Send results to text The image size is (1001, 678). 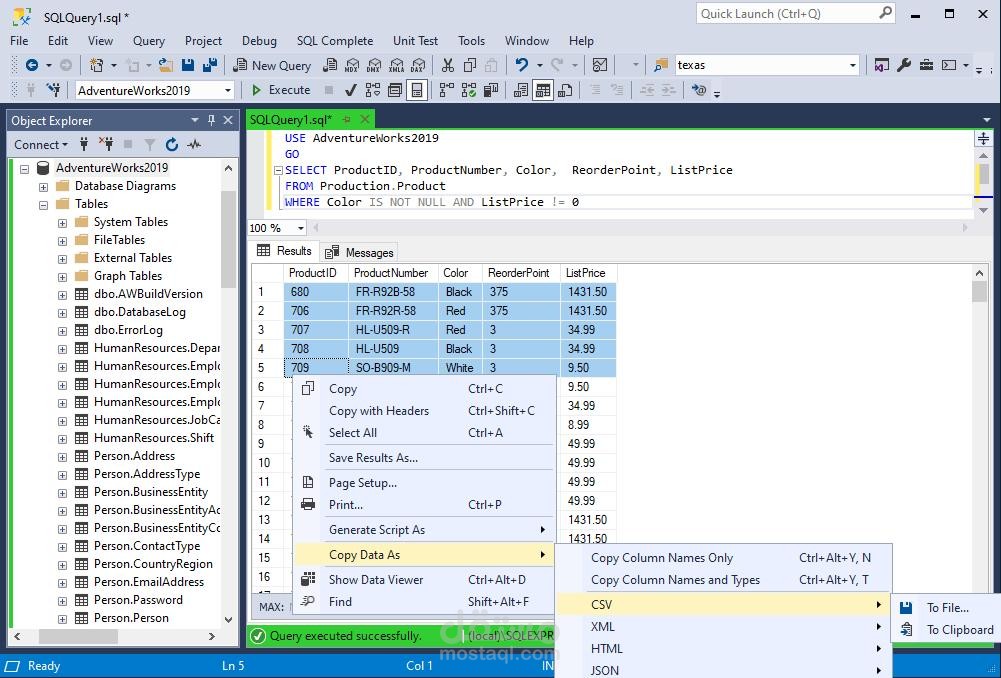(x=521, y=90)
